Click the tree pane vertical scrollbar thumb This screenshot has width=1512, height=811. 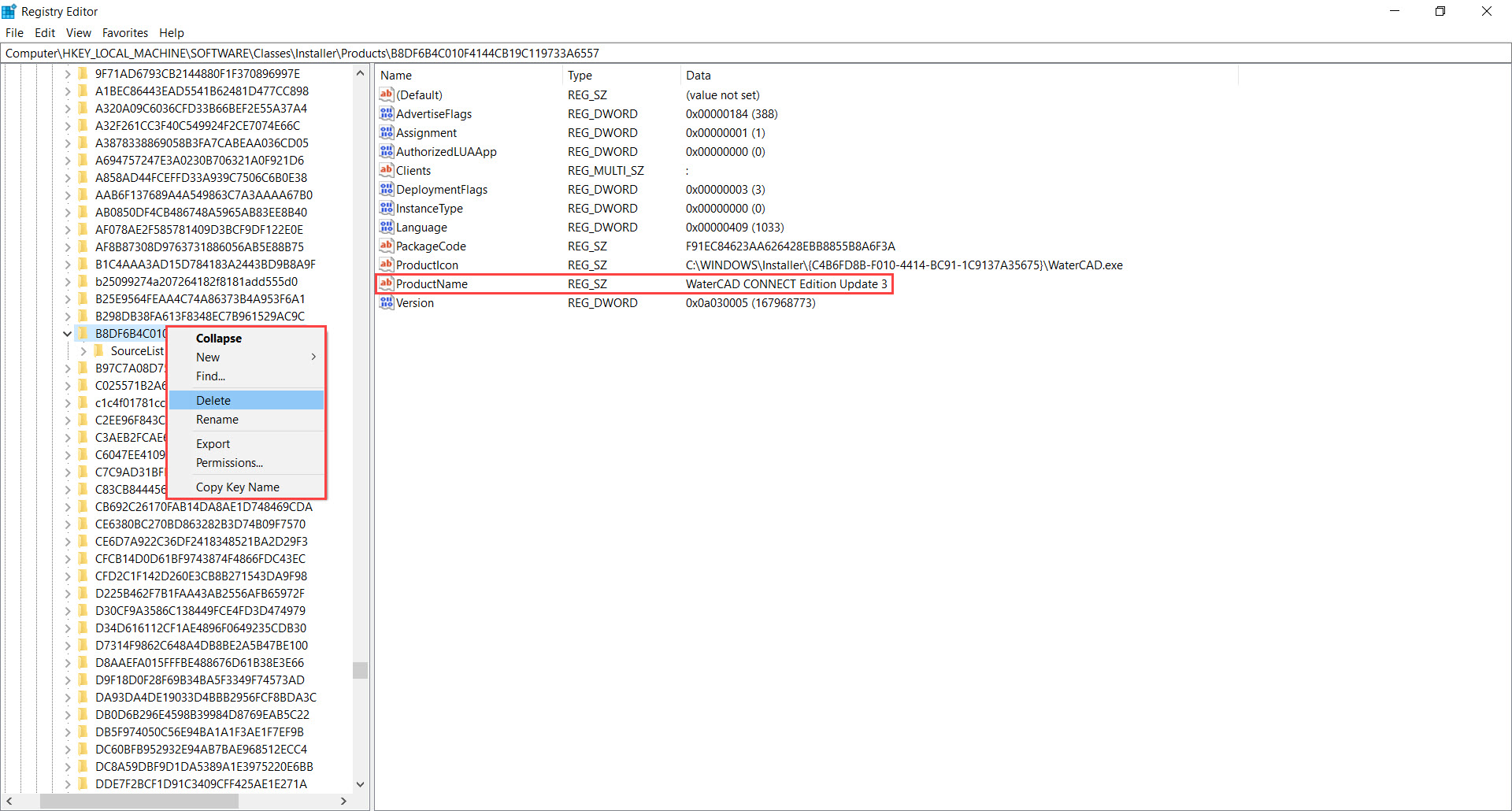point(360,670)
